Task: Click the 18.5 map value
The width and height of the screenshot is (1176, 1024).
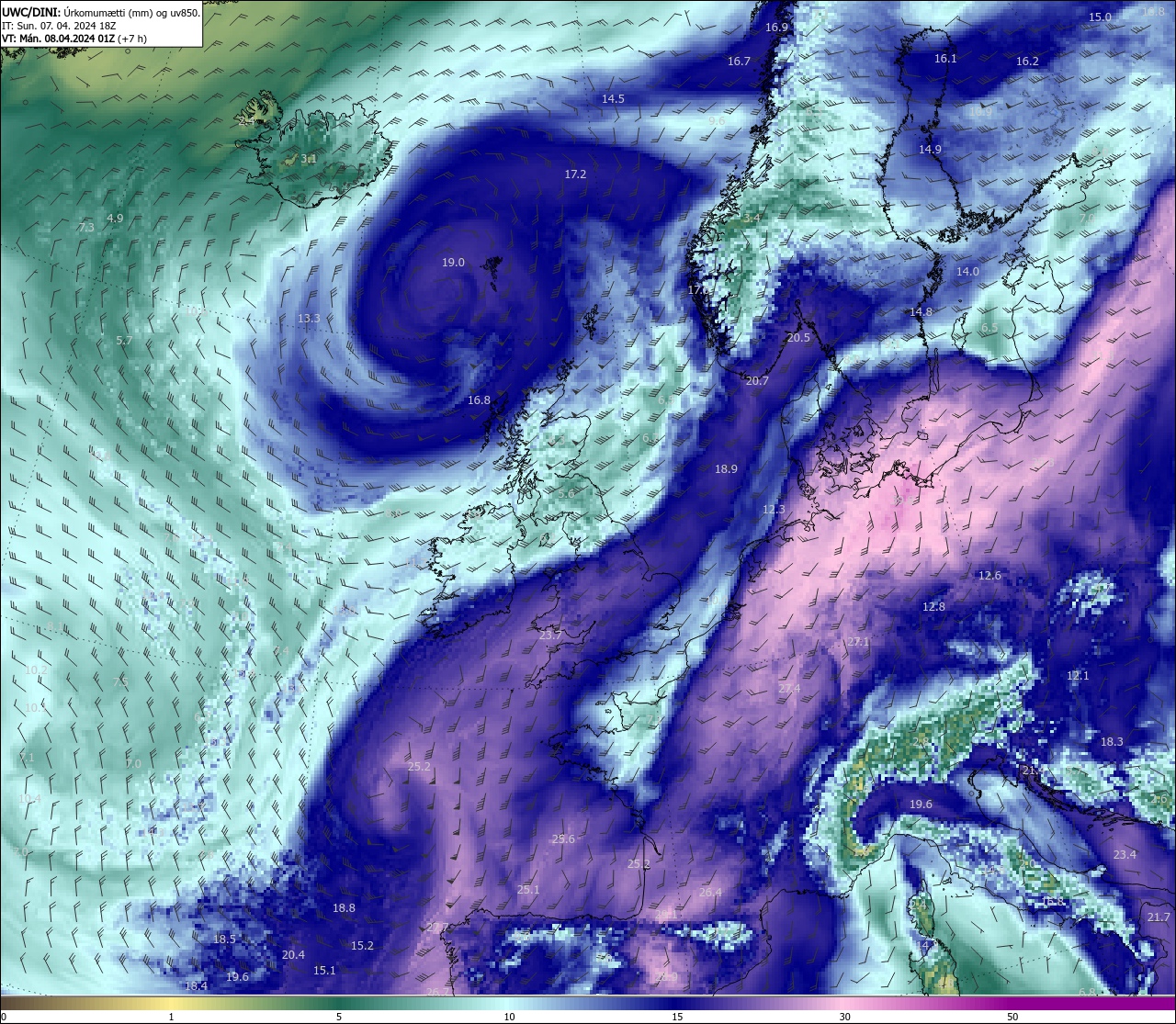Action: click(x=224, y=940)
